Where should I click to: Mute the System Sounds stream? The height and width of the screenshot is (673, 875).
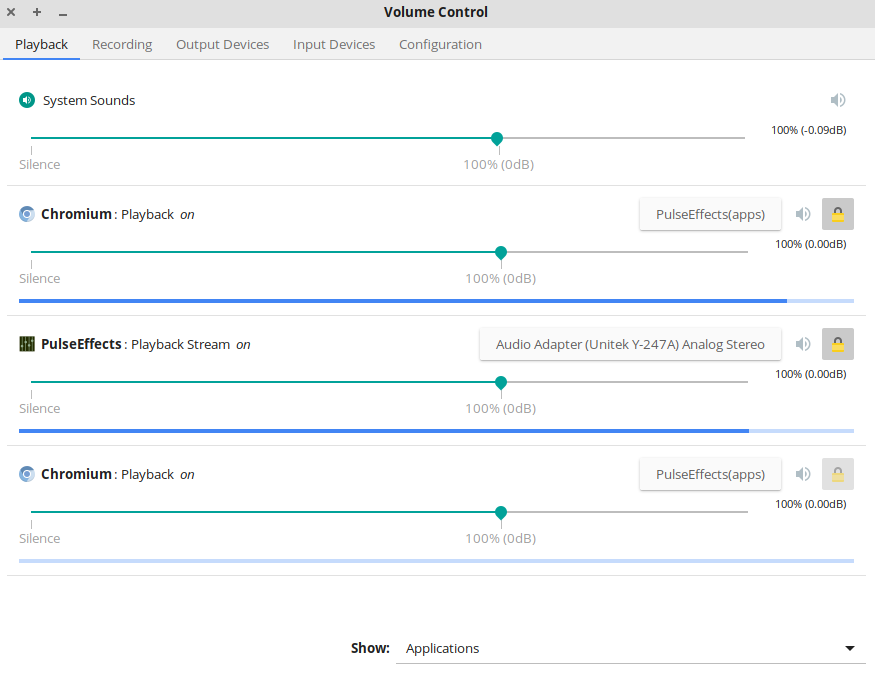[838, 100]
